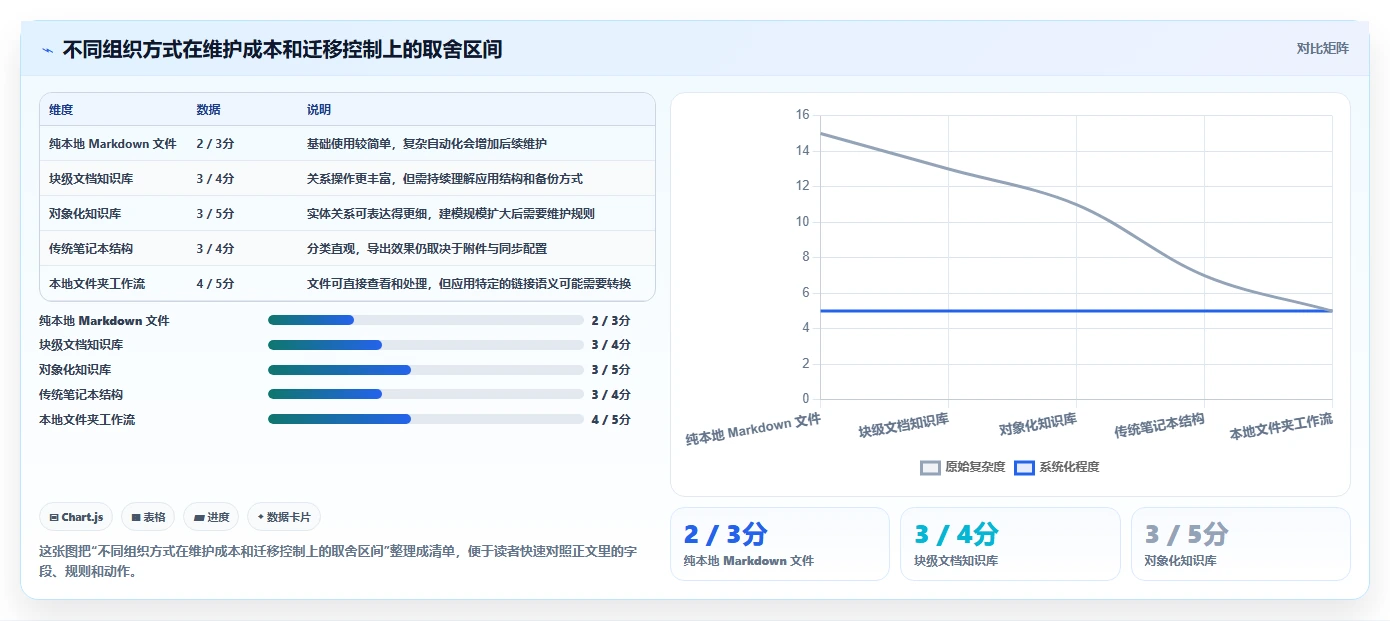This screenshot has width=1390, height=621.
Task: Open the 3 / 5分 data card
Action: click(1241, 544)
